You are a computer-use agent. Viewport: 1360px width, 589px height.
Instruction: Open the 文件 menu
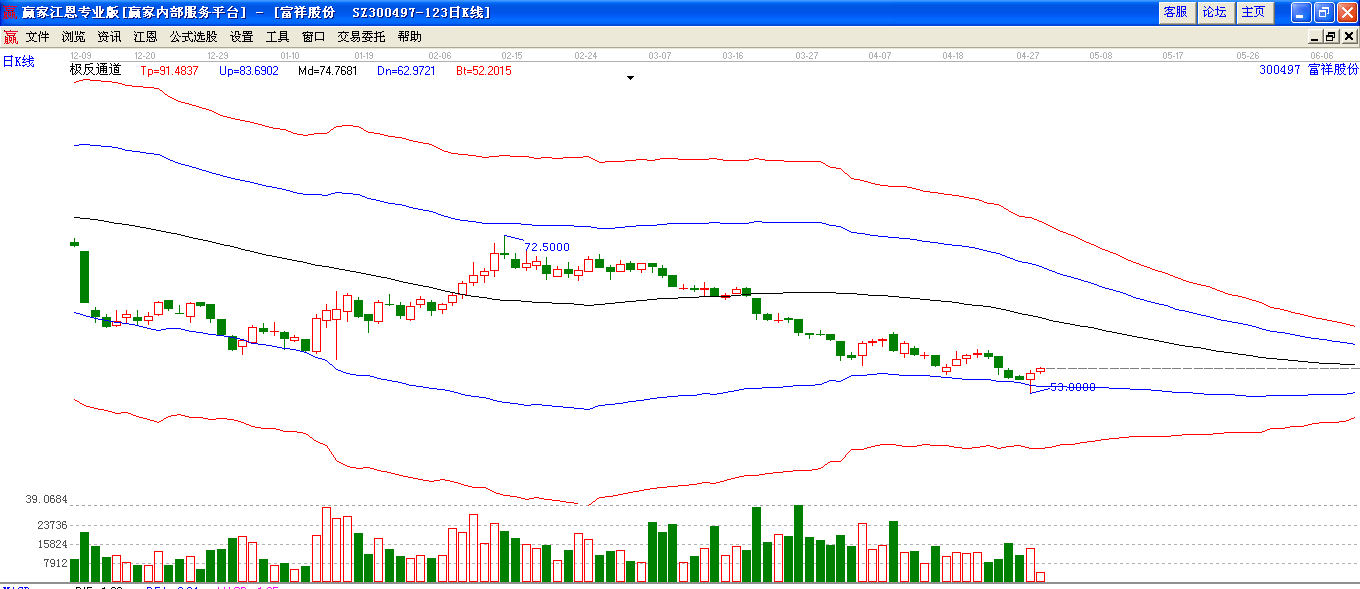(38, 37)
